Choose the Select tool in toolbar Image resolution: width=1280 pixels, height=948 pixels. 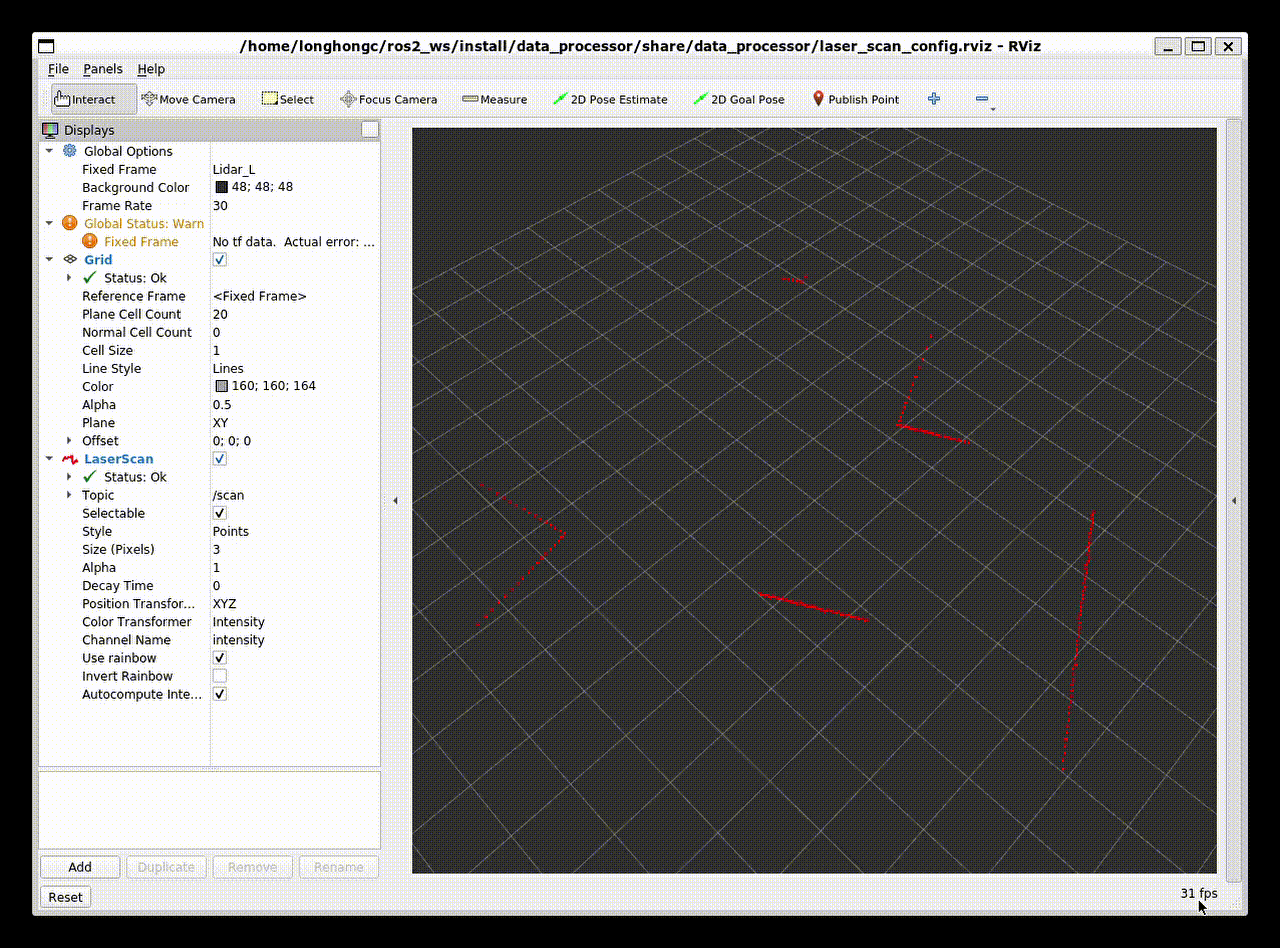tap(287, 99)
